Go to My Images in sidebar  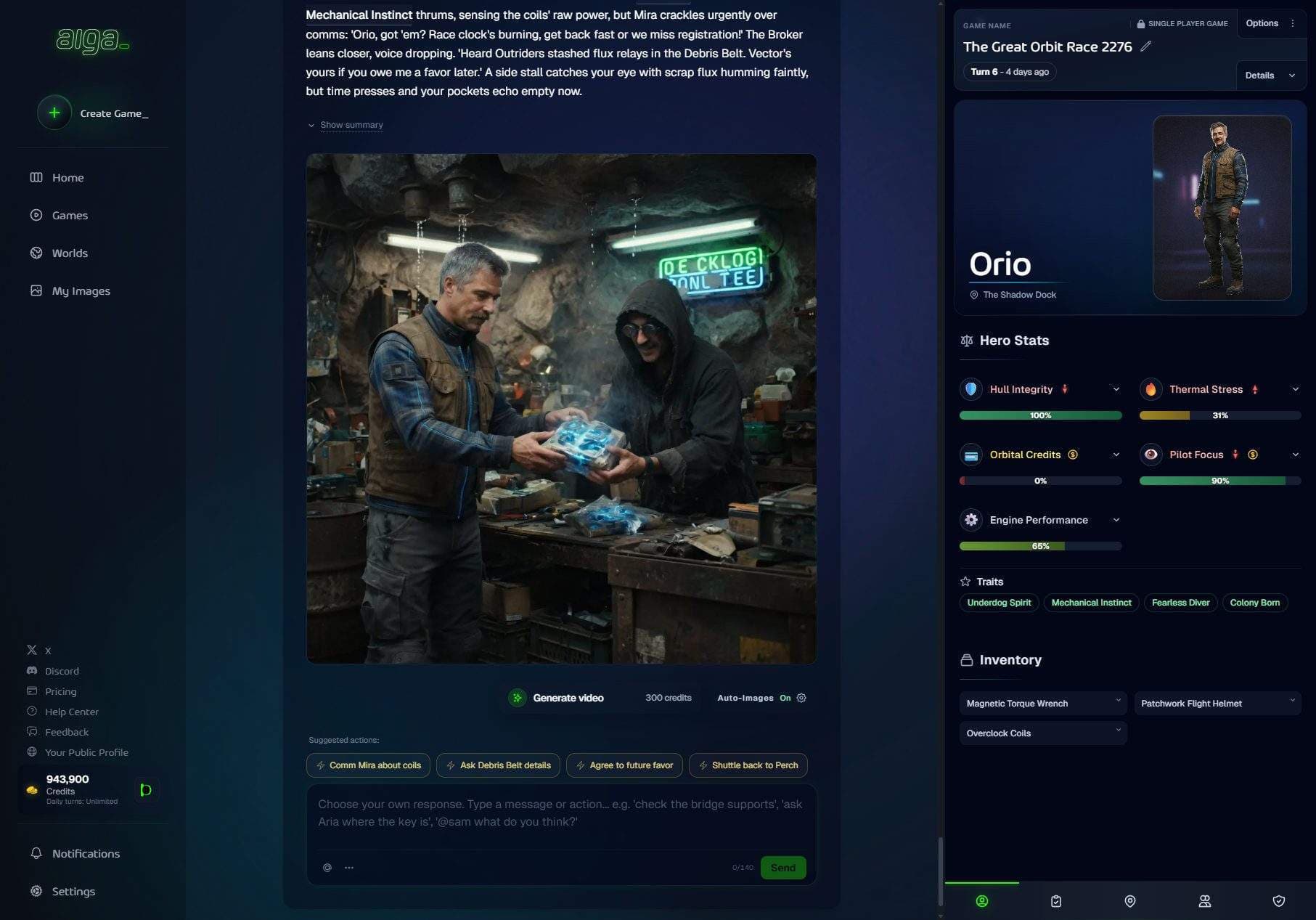tap(81, 291)
